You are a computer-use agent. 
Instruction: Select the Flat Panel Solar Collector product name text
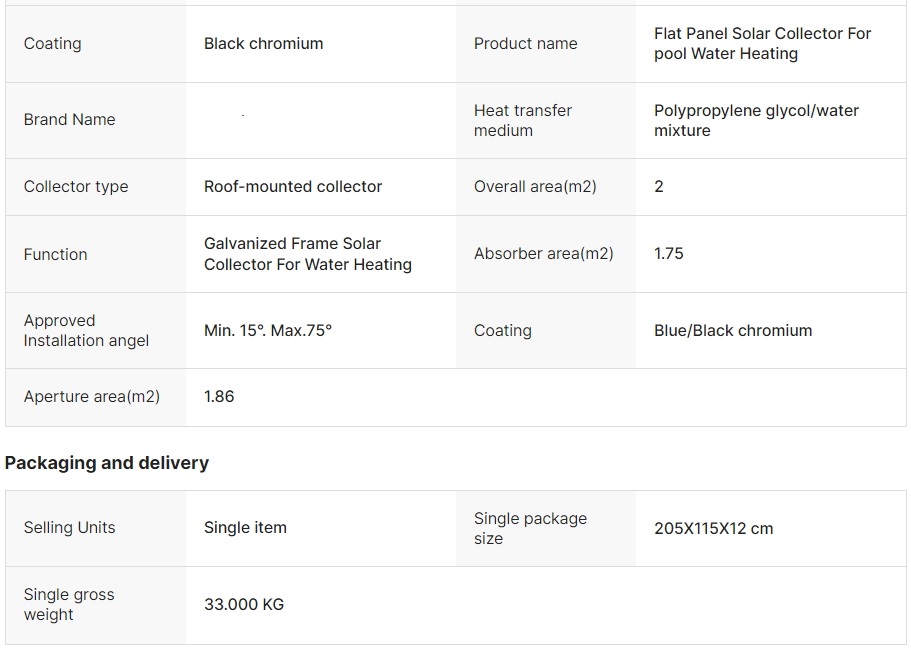tap(762, 44)
